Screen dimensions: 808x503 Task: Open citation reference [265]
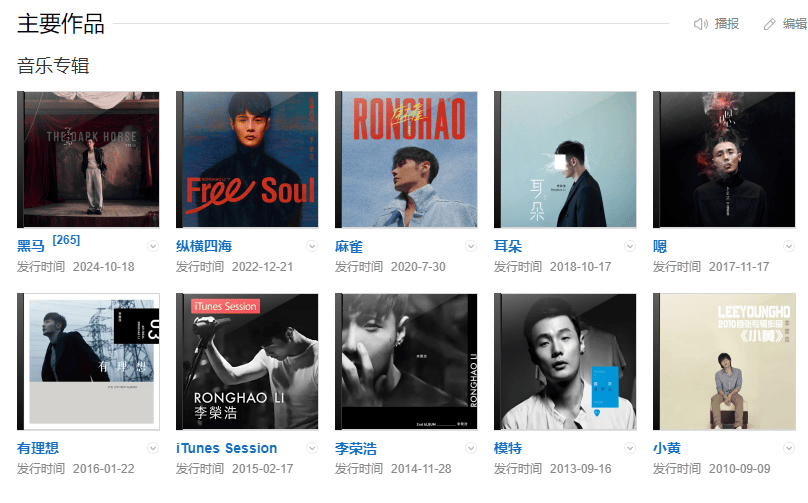(x=66, y=240)
